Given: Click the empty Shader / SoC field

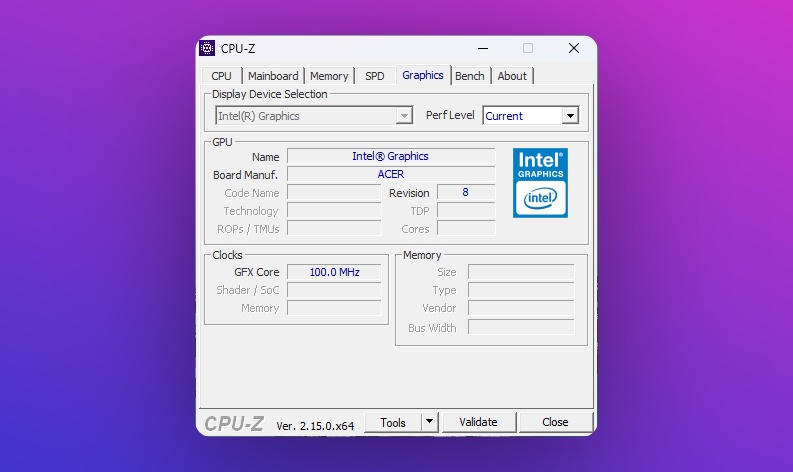Looking at the screenshot, I should coord(334,290).
